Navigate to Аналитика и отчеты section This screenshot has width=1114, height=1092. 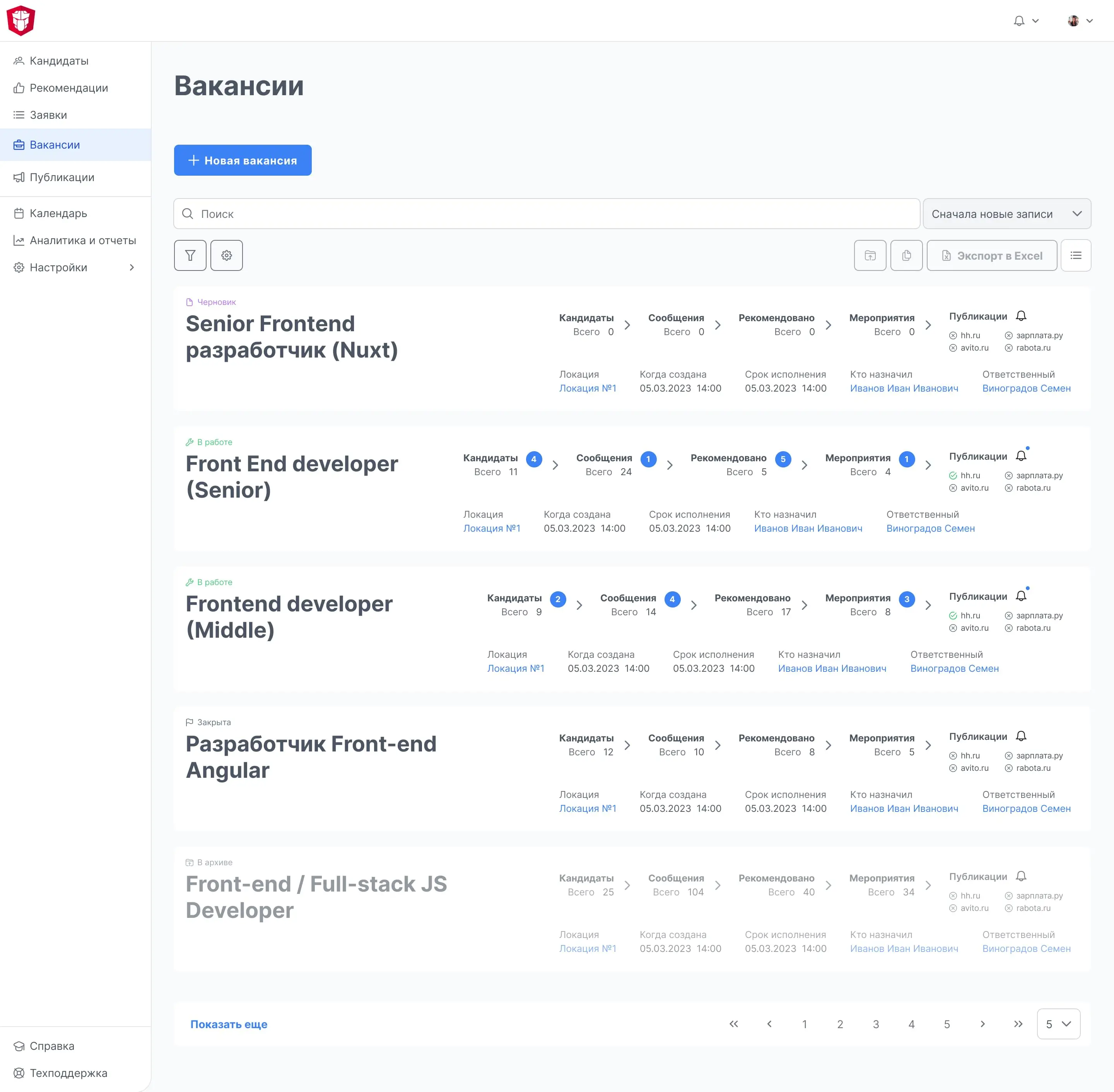[82, 240]
